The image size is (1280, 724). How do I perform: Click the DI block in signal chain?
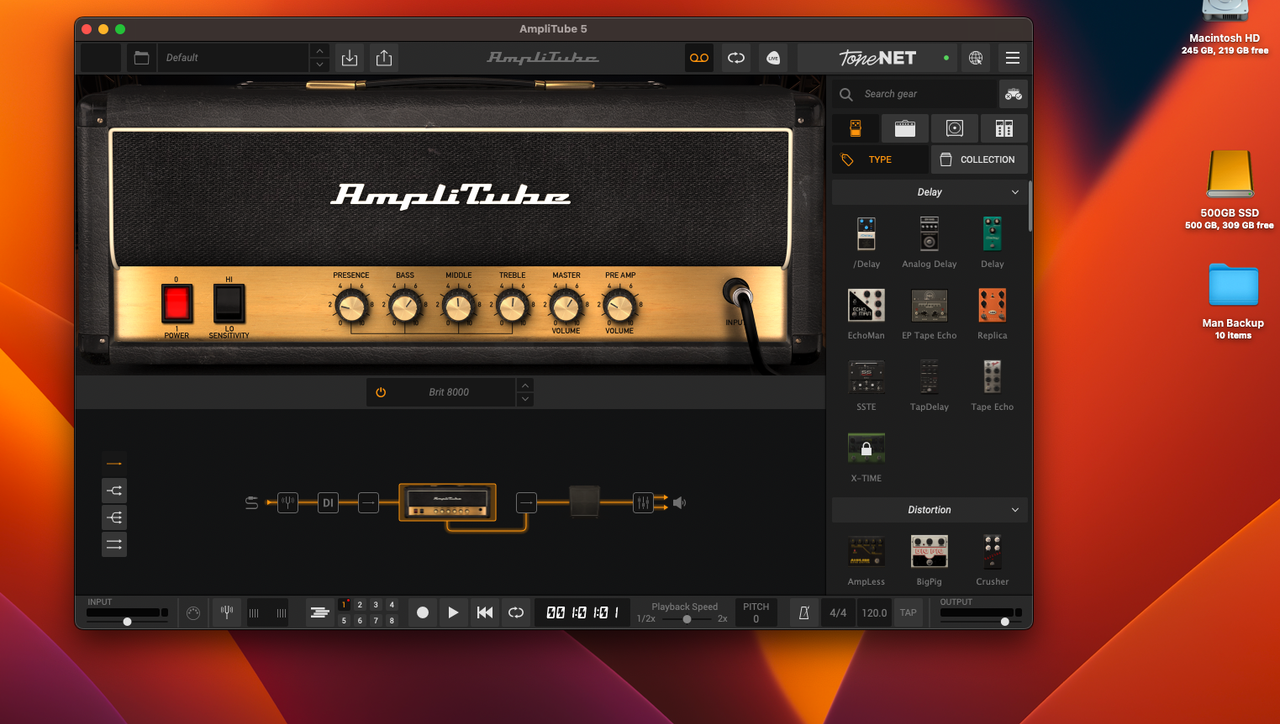coord(328,503)
